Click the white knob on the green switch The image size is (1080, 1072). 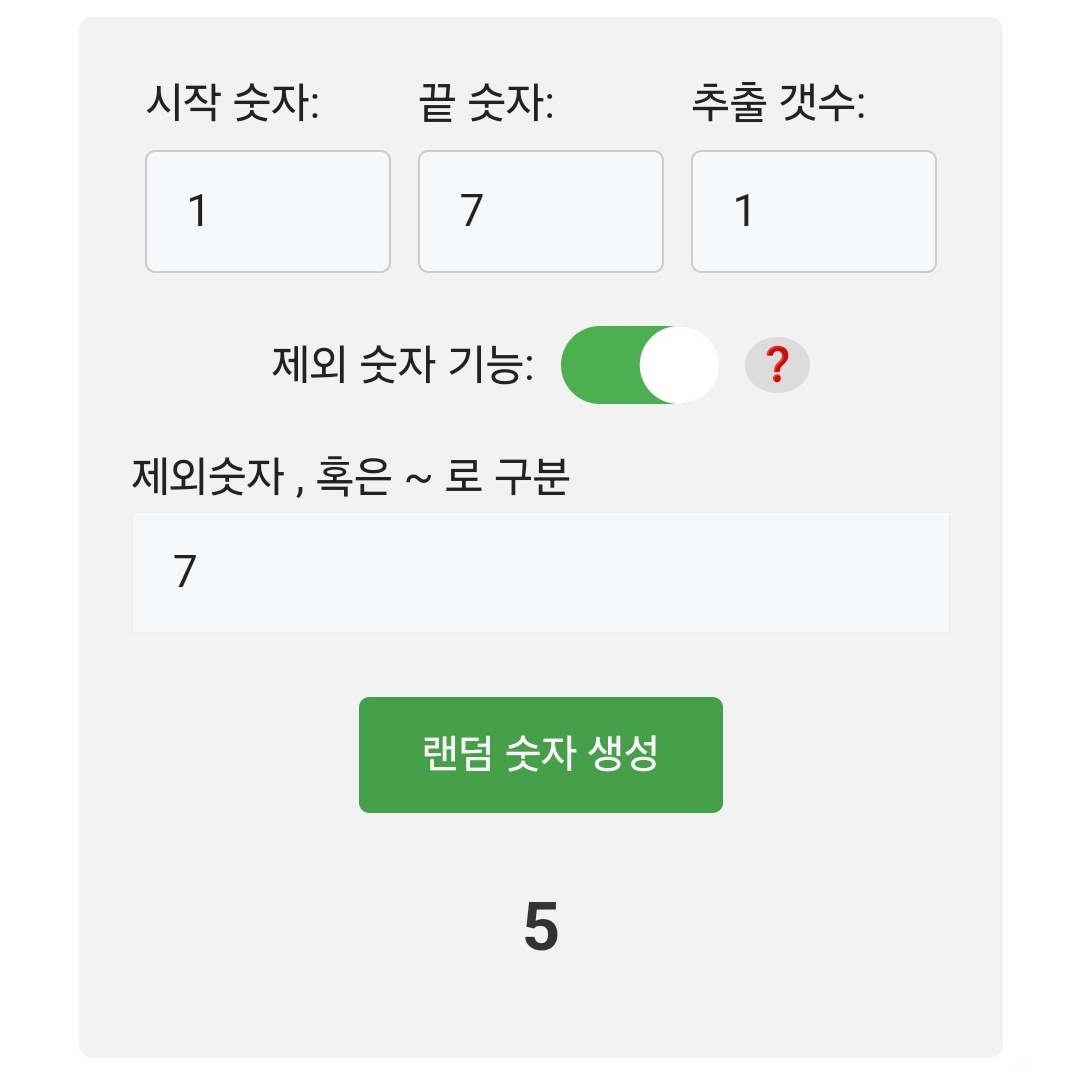[678, 365]
